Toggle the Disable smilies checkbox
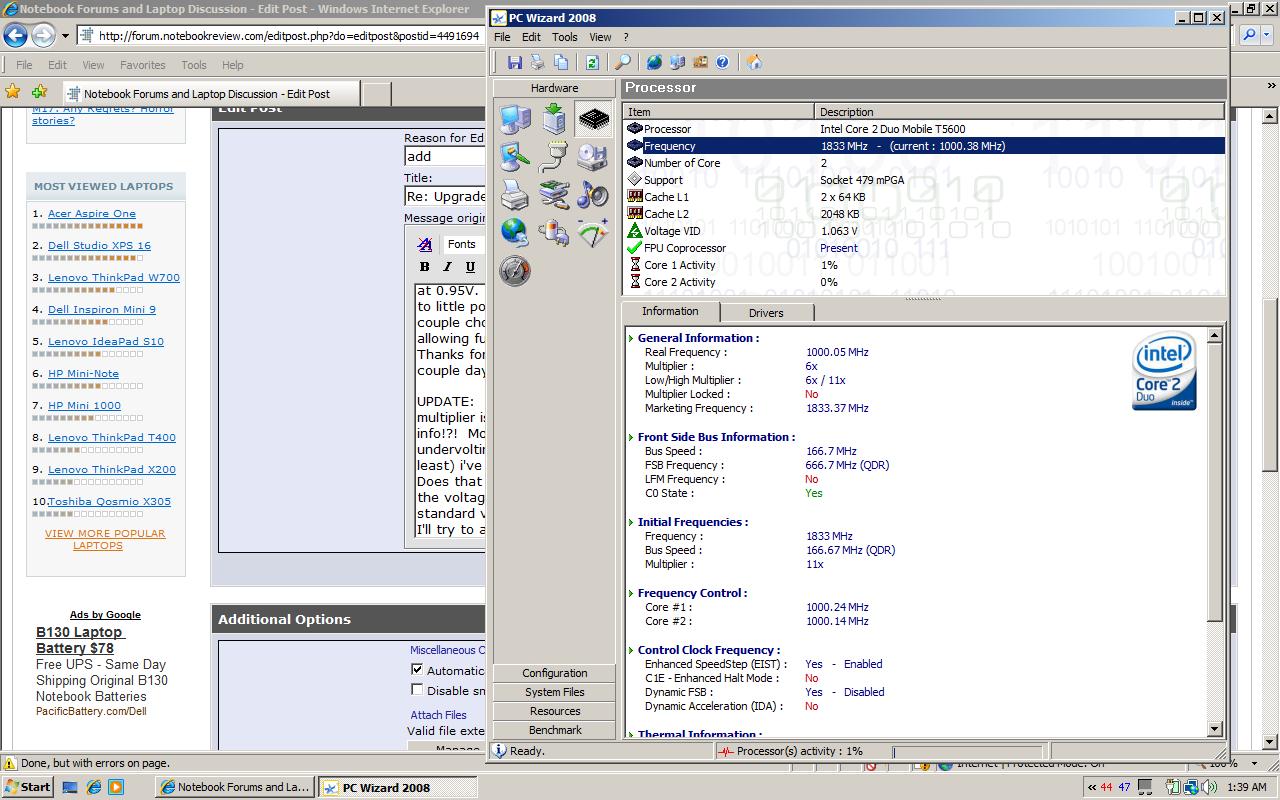Image resolution: width=1280 pixels, height=800 pixels. pos(417,689)
